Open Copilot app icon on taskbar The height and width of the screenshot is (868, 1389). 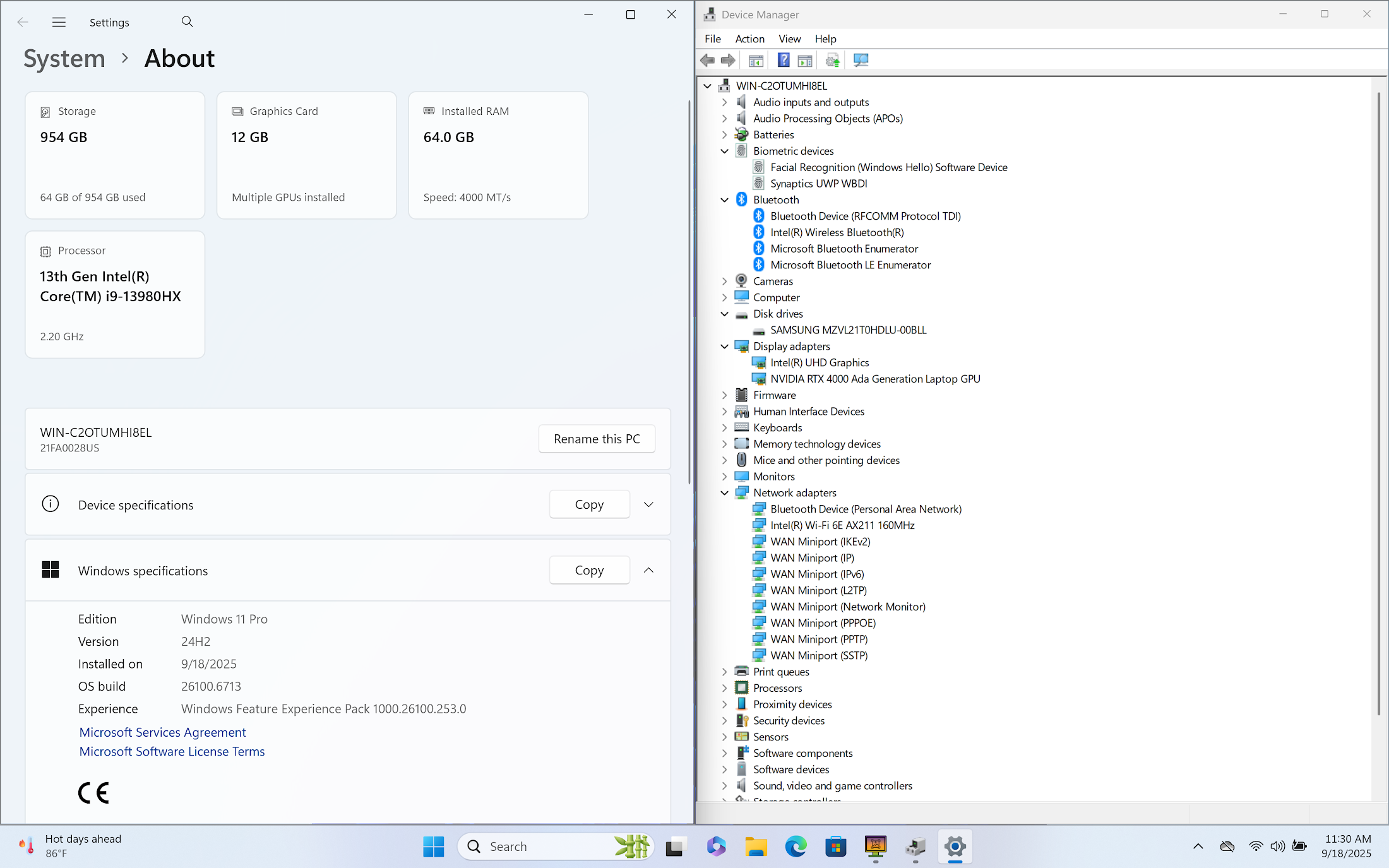[x=716, y=847]
